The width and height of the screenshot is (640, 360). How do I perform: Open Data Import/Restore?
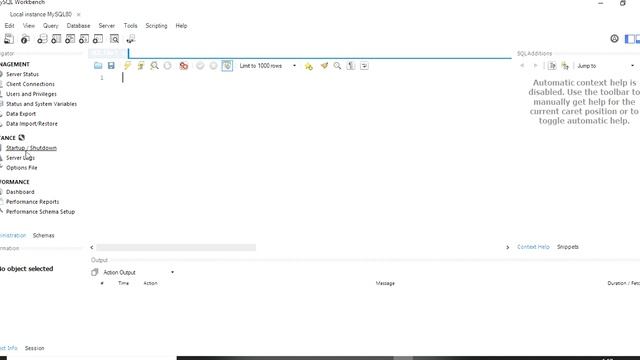[x=32, y=124]
